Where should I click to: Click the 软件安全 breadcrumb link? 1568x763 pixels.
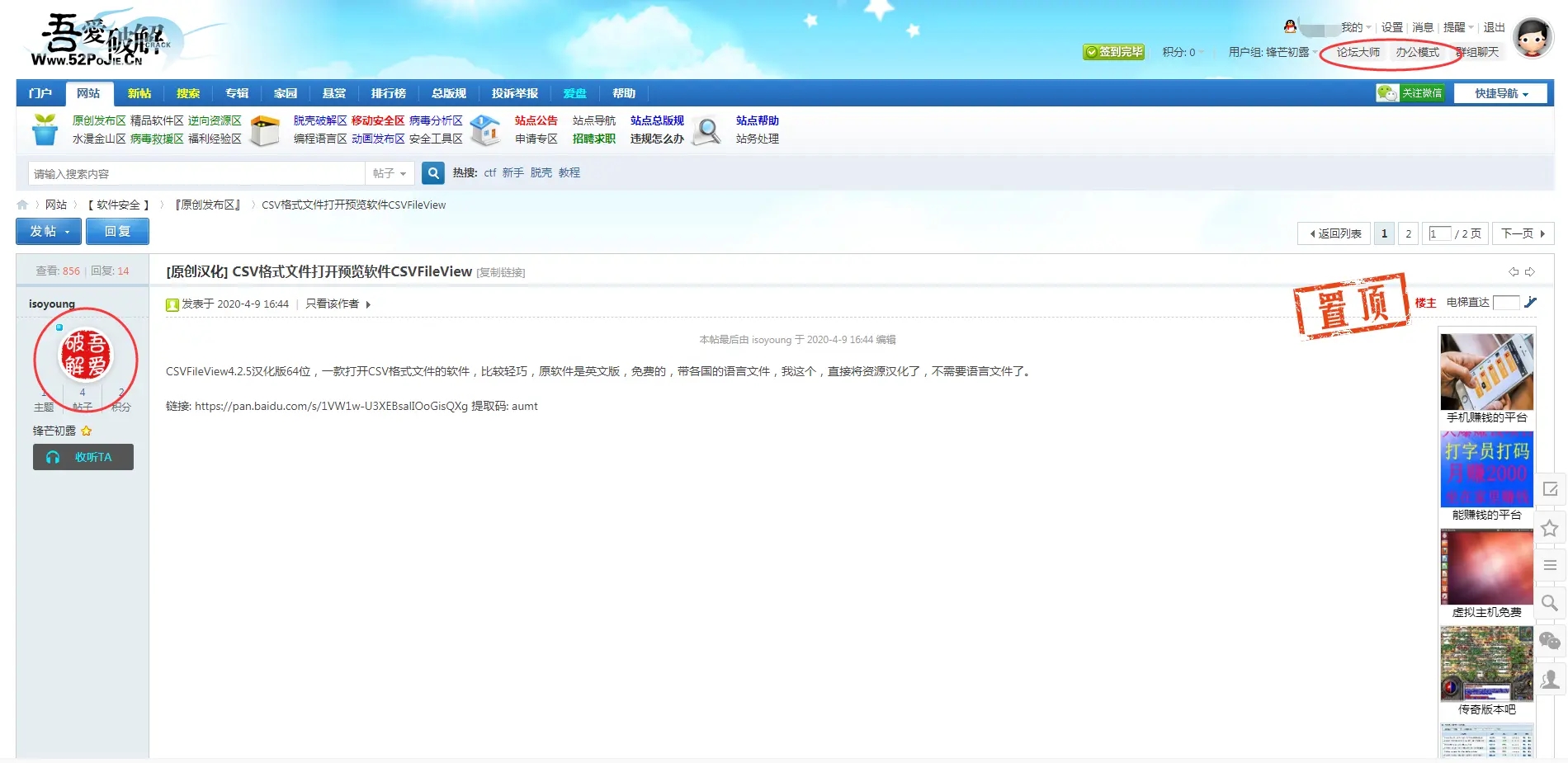[118, 205]
